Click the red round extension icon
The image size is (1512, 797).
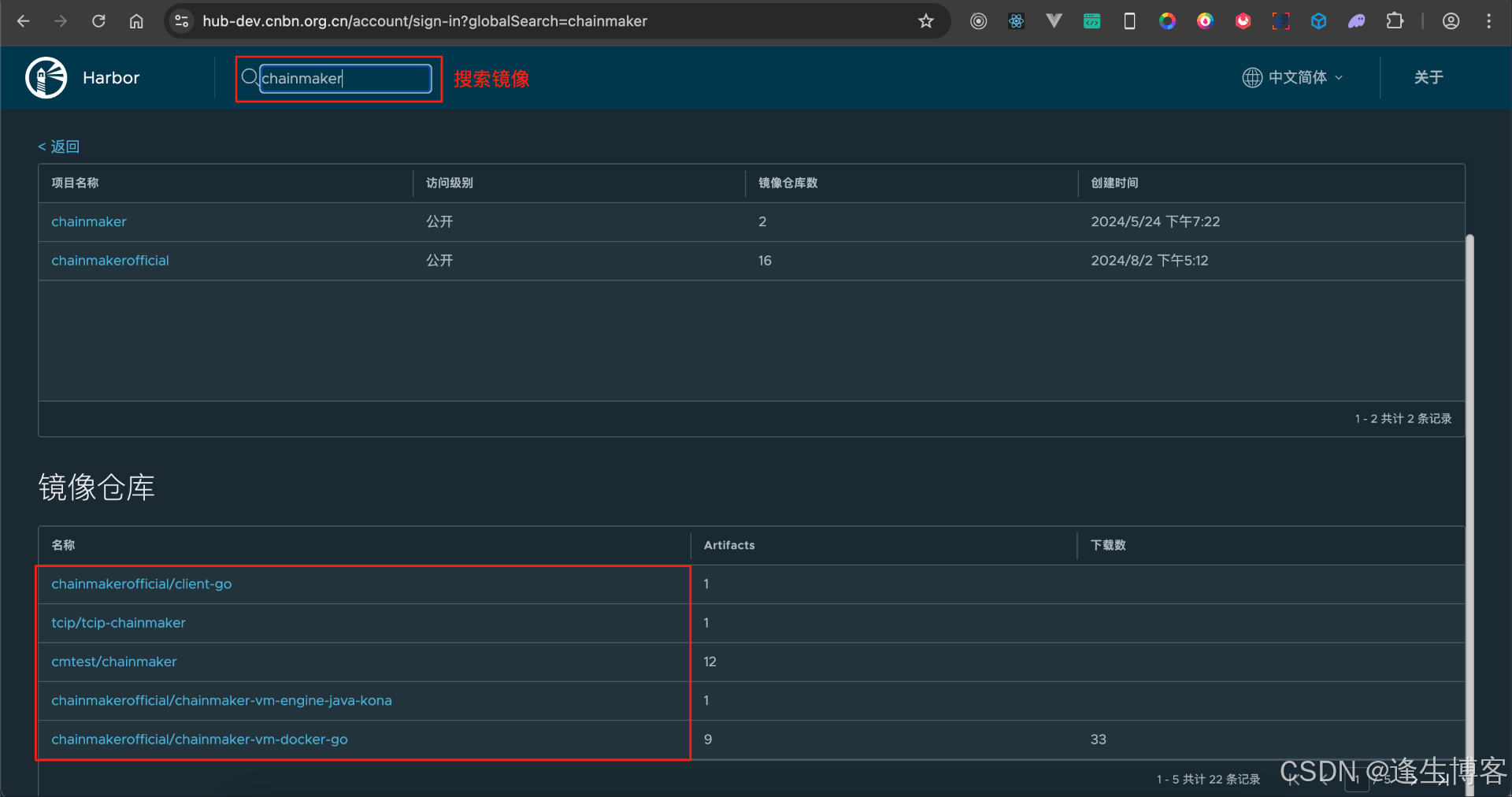1243,21
